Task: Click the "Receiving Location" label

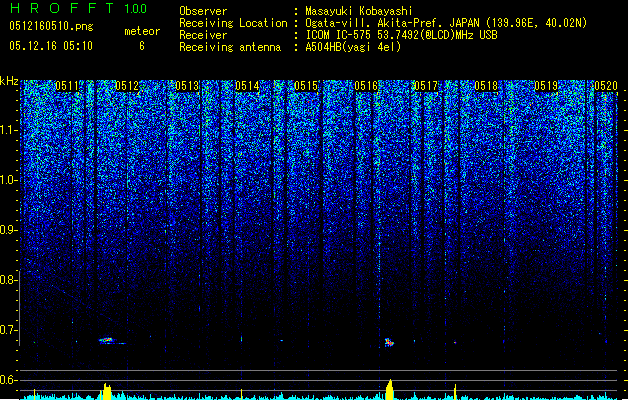Action: click(x=233, y=23)
